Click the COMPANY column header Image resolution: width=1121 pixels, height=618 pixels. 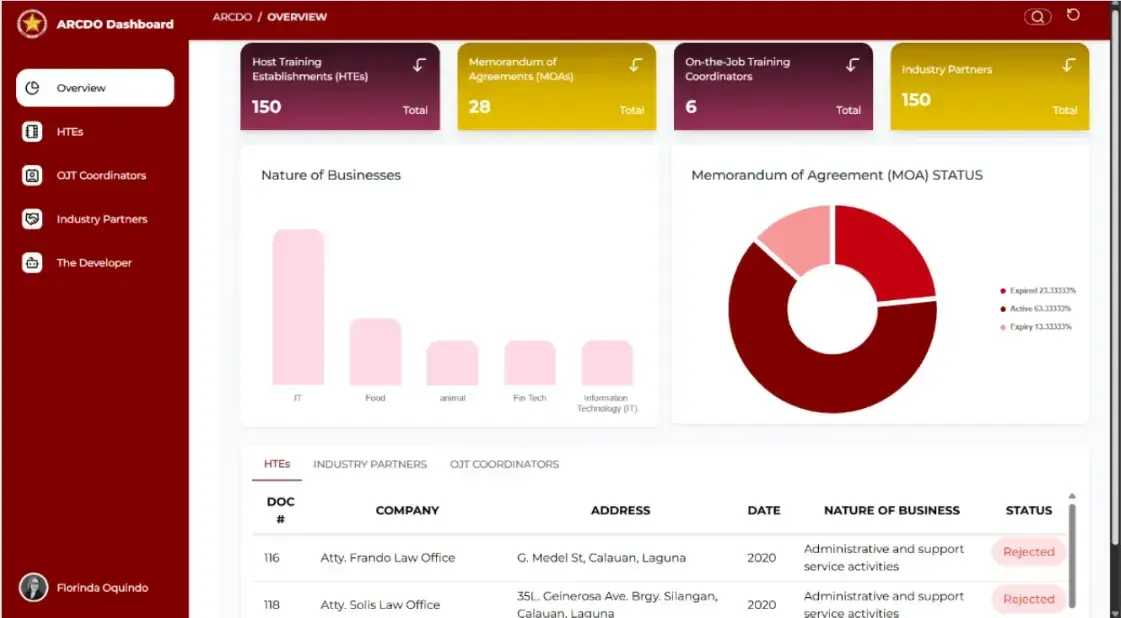pyautogui.click(x=408, y=510)
